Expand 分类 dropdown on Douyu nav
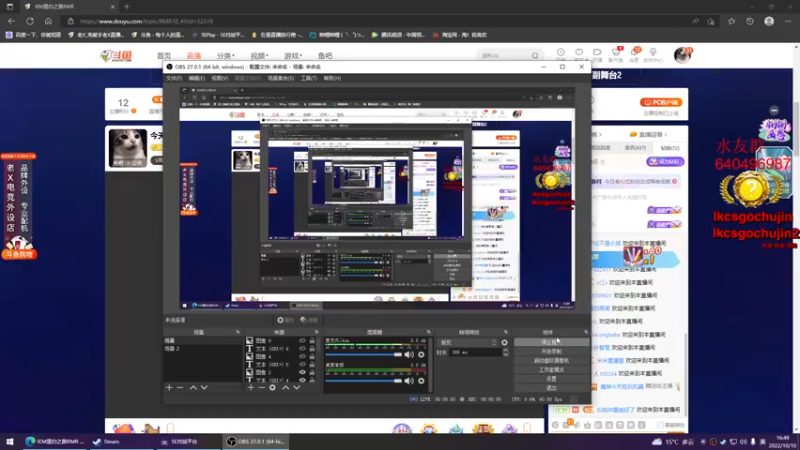The image size is (800, 450). click(226, 56)
